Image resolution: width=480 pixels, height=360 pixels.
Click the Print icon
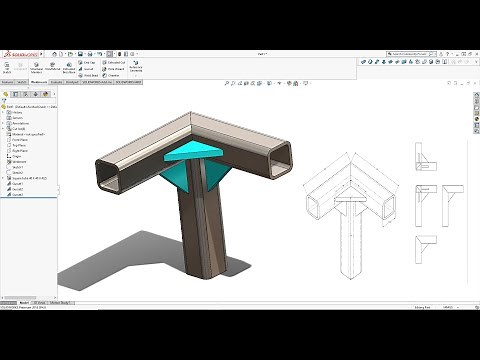pos(90,54)
